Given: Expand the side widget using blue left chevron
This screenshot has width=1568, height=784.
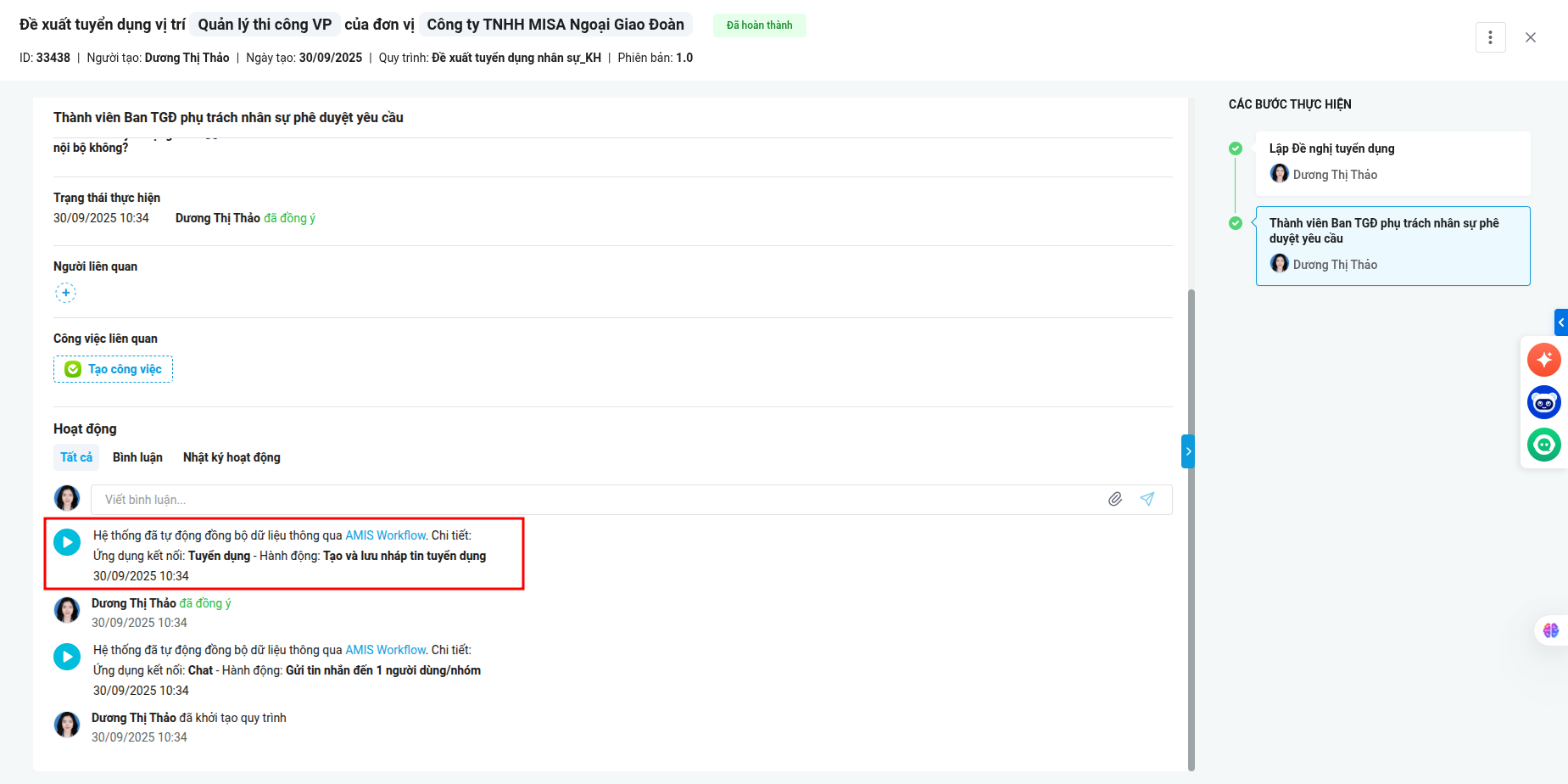Looking at the screenshot, I should 1561,322.
